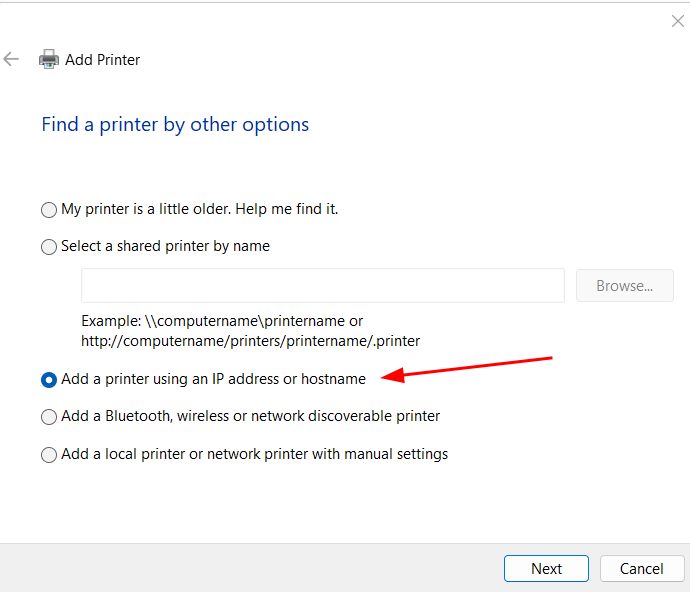Cancel the Add Printer wizard
The image size is (690, 592).
pyautogui.click(x=641, y=568)
